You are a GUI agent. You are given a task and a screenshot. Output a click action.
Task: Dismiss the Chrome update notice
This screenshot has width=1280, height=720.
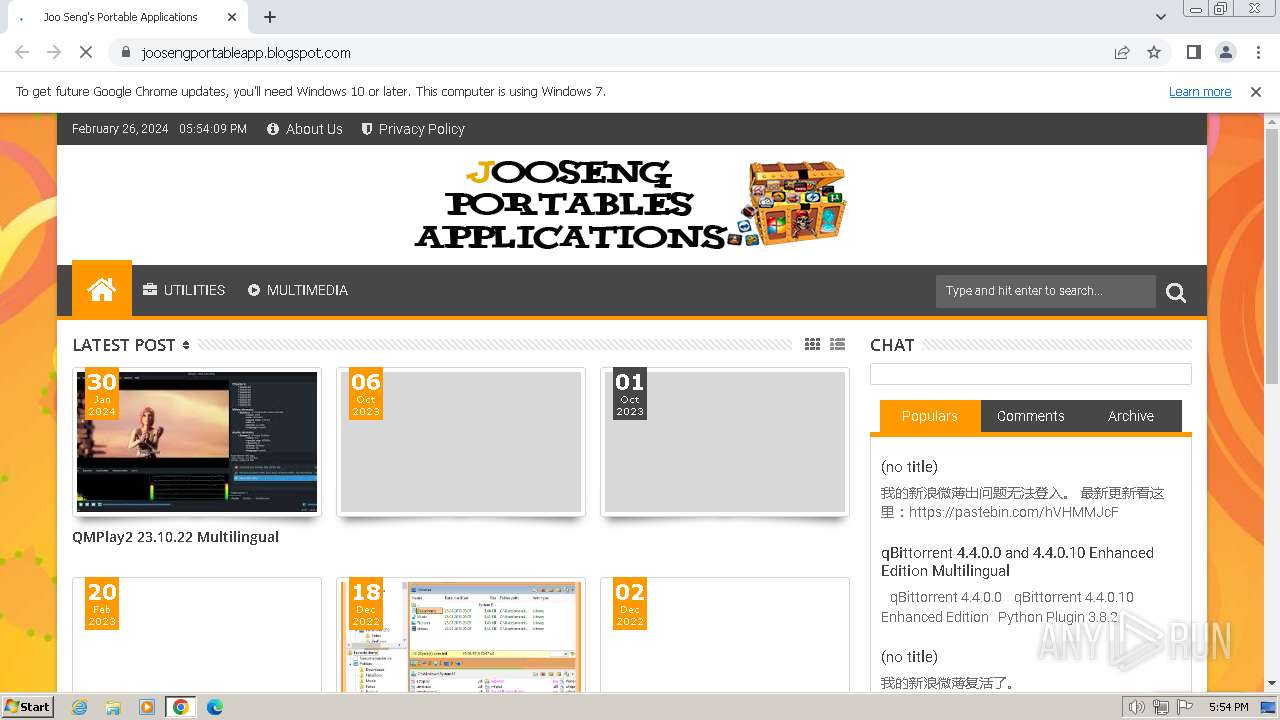point(1256,92)
